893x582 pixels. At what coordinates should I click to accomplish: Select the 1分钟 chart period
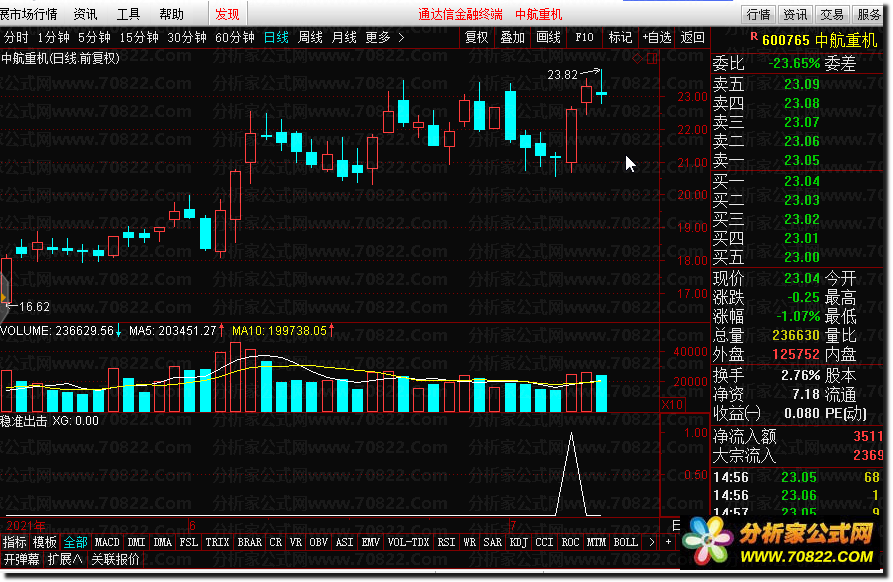54,38
